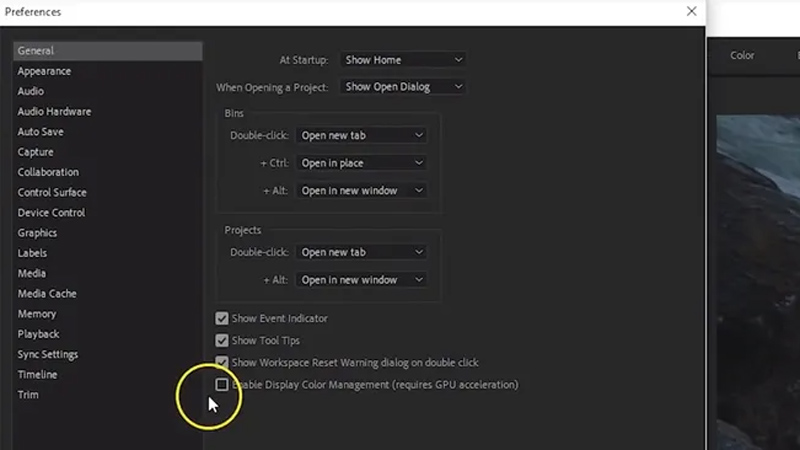Close the Preferences dialog
Screen dimensions: 800x450
pyautogui.click(x=691, y=12)
